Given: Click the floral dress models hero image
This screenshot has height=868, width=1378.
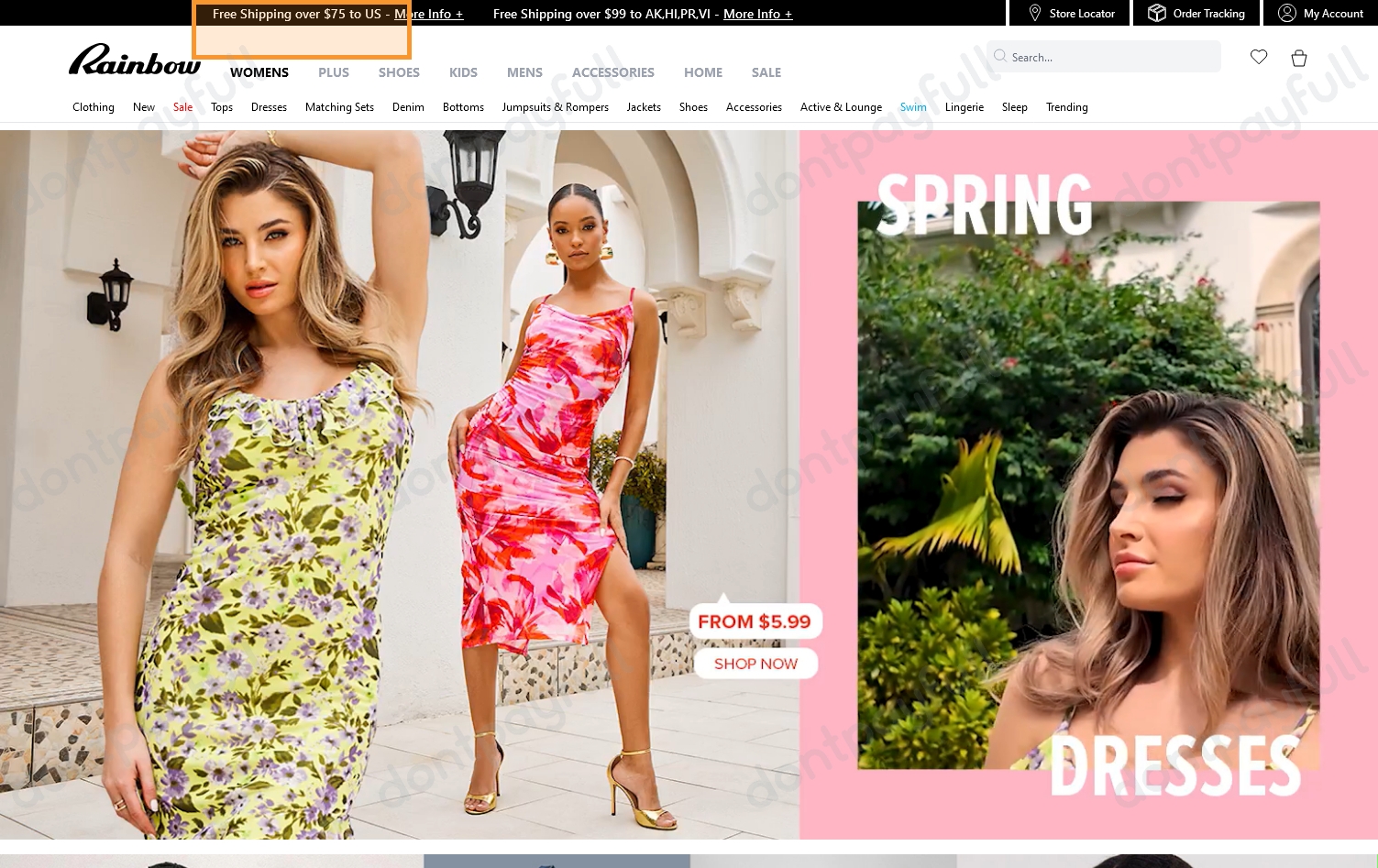Looking at the screenshot, I should point(400,485).
